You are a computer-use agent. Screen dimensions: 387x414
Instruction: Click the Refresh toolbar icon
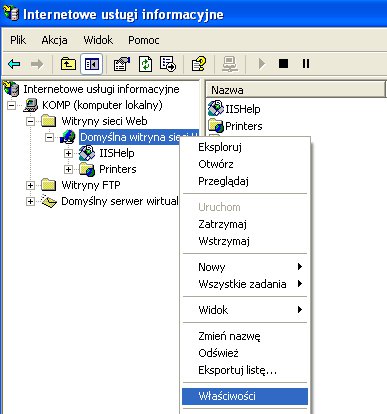coord(145,64)
